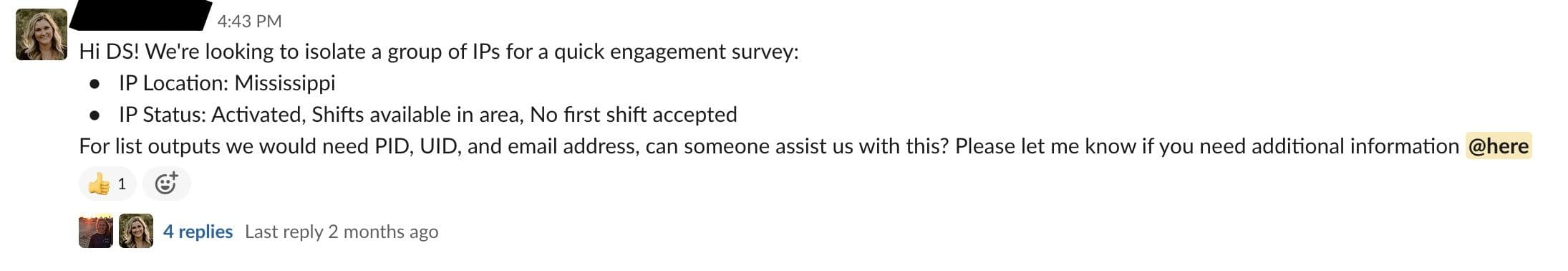
Task: Click the thumbs up reaction count 1
Action: [122, 184]
